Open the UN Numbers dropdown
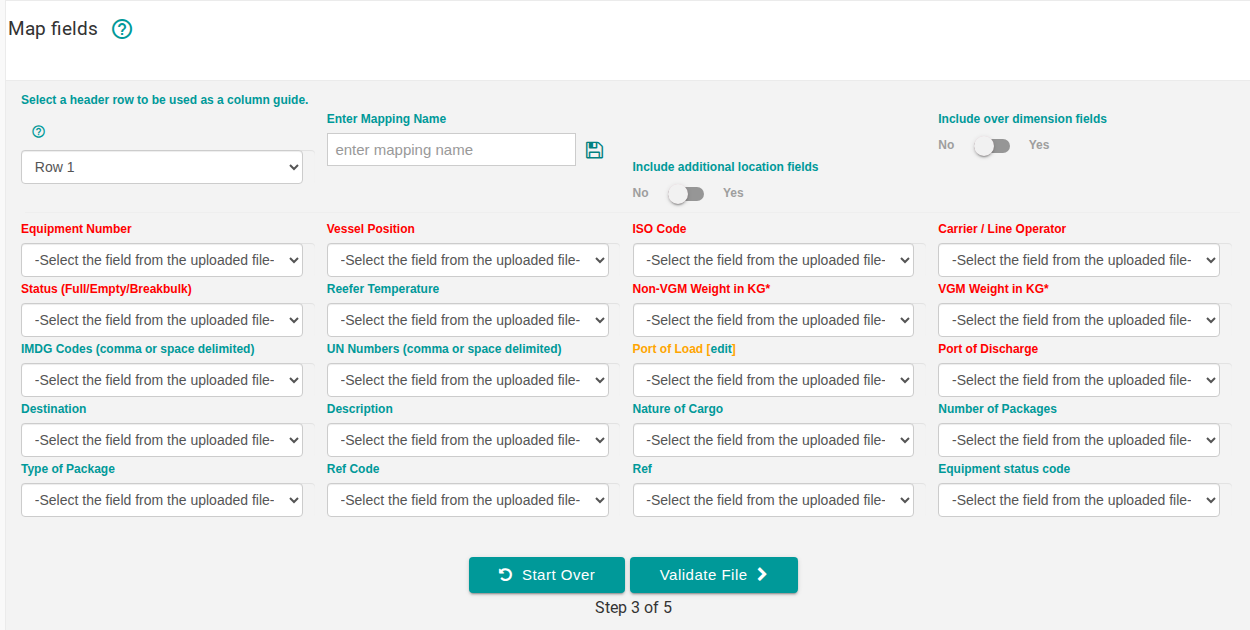1250x630 pixels. point(468,380)
